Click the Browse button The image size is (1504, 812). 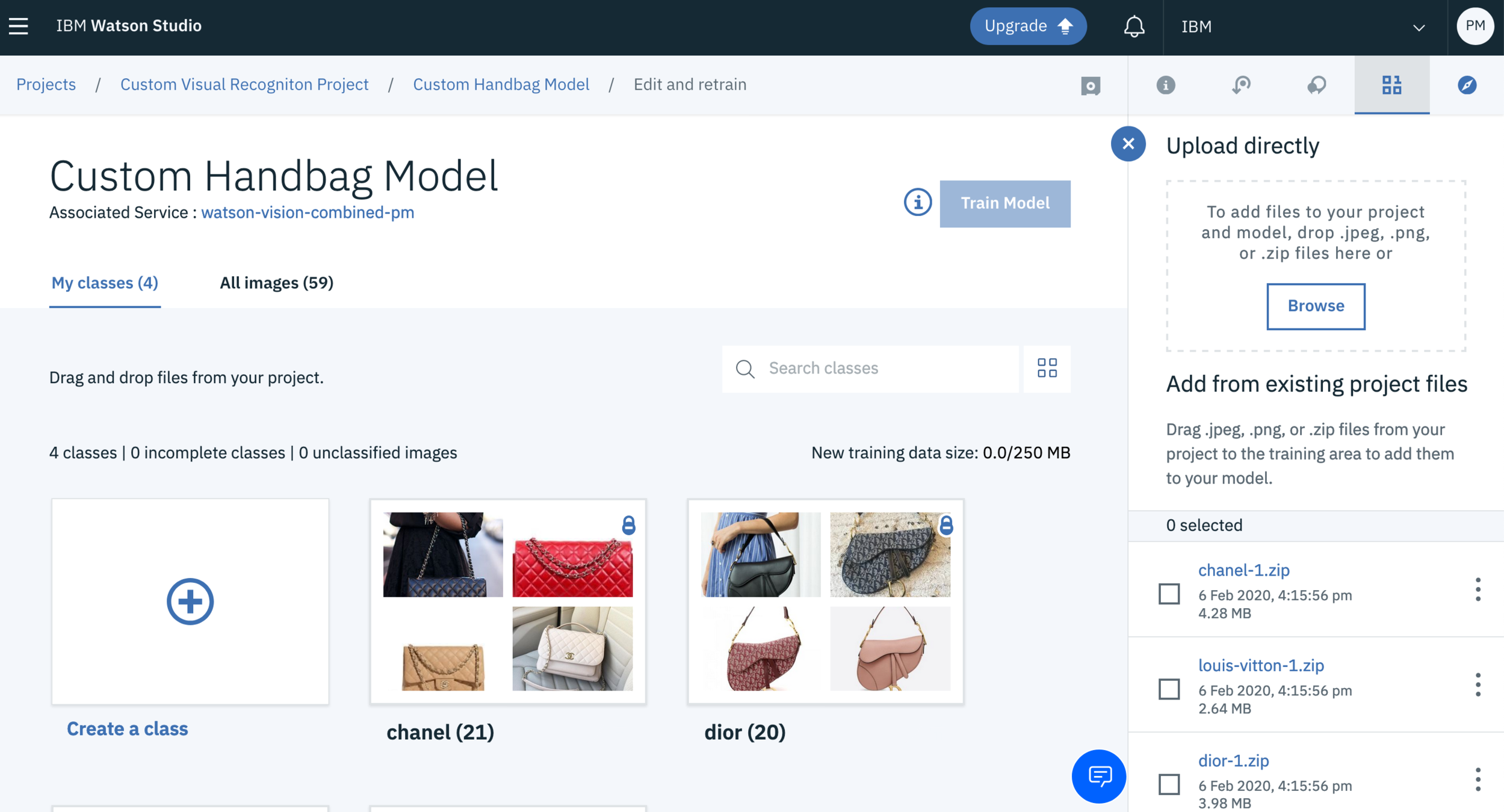point(1315,306)
